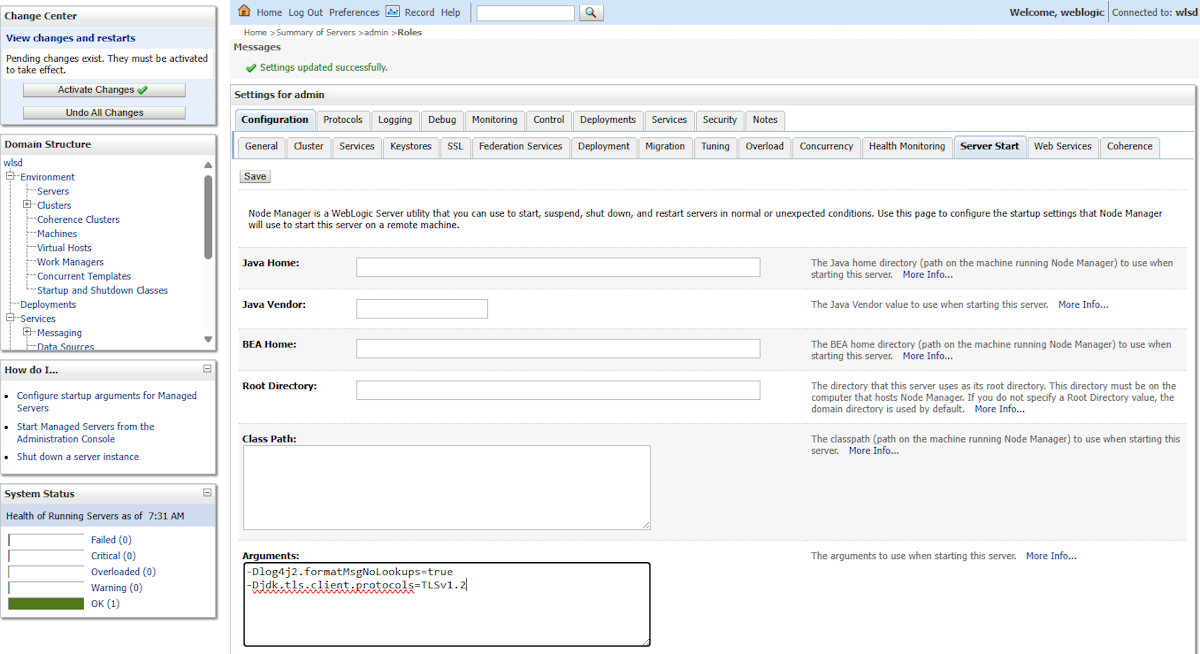Click the green OK health bar
Screen dimensions: 1200x654
(x=45, y=603)
